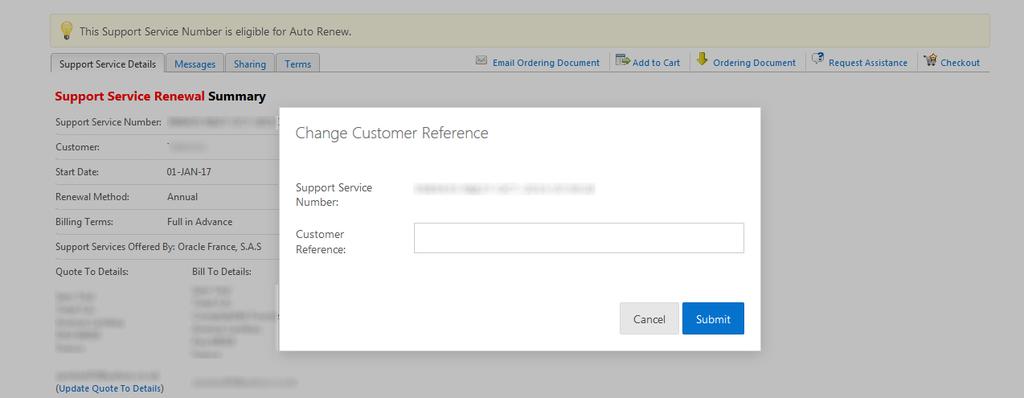Submit the customer reference change

point(713,319)
